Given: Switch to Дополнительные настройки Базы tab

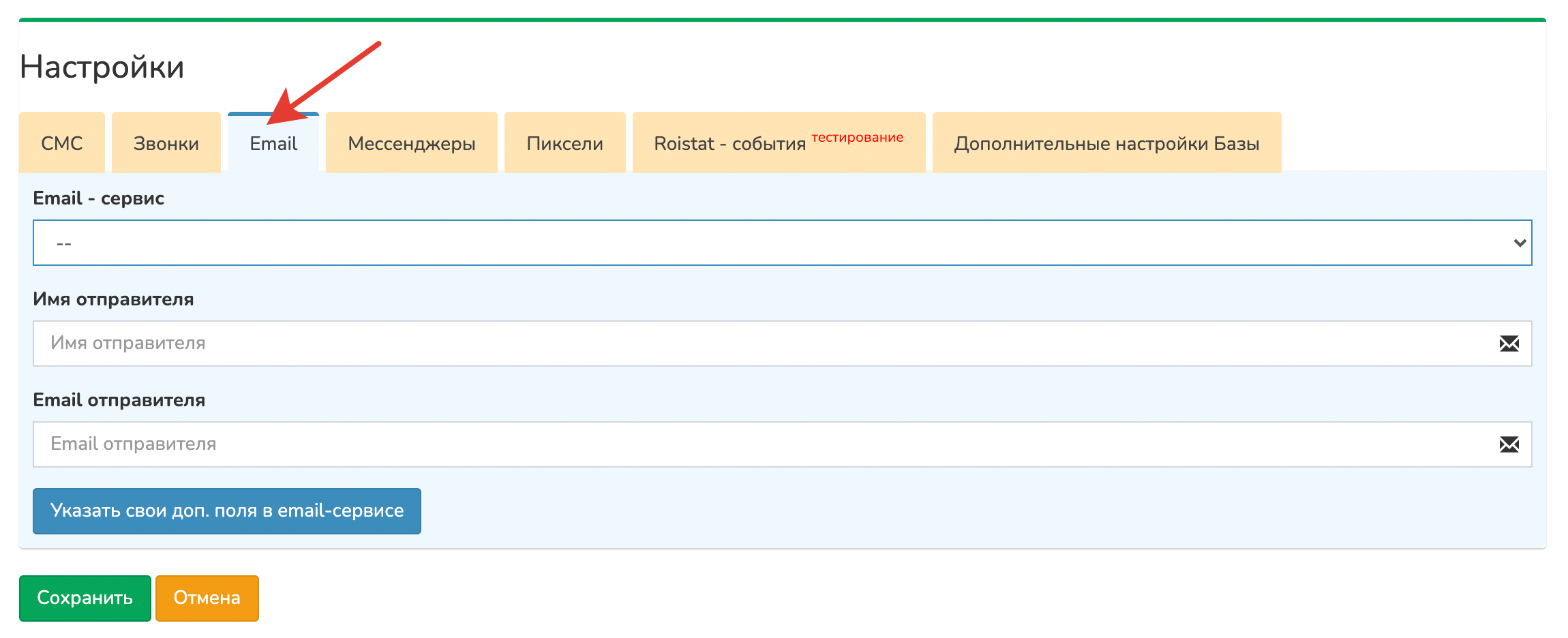Looking at the screenshot, I should [x=1107, y=142].
